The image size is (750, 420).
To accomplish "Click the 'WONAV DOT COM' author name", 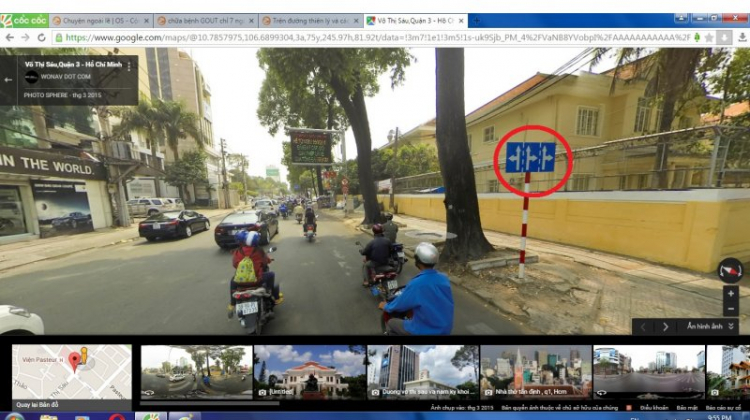I will coord(66,77).
